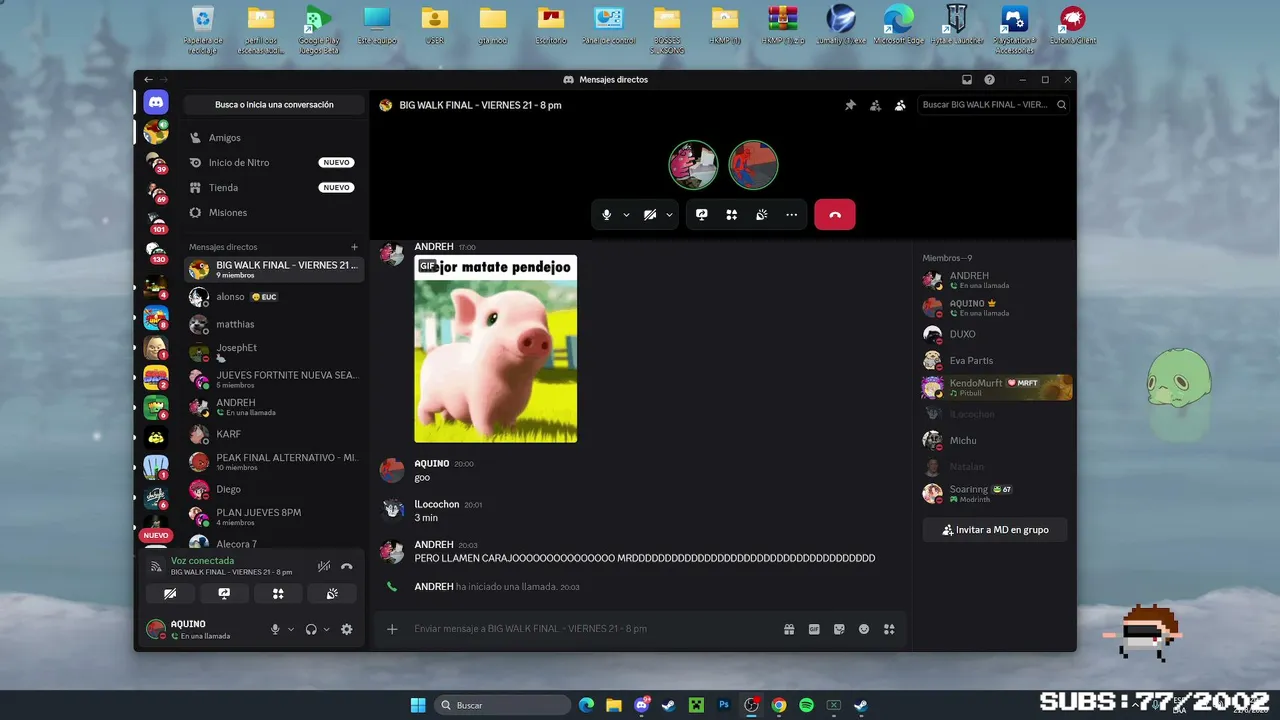Open Inicio de Nitro
This screenshot has width=1280, height=720.
coord(273,162)
